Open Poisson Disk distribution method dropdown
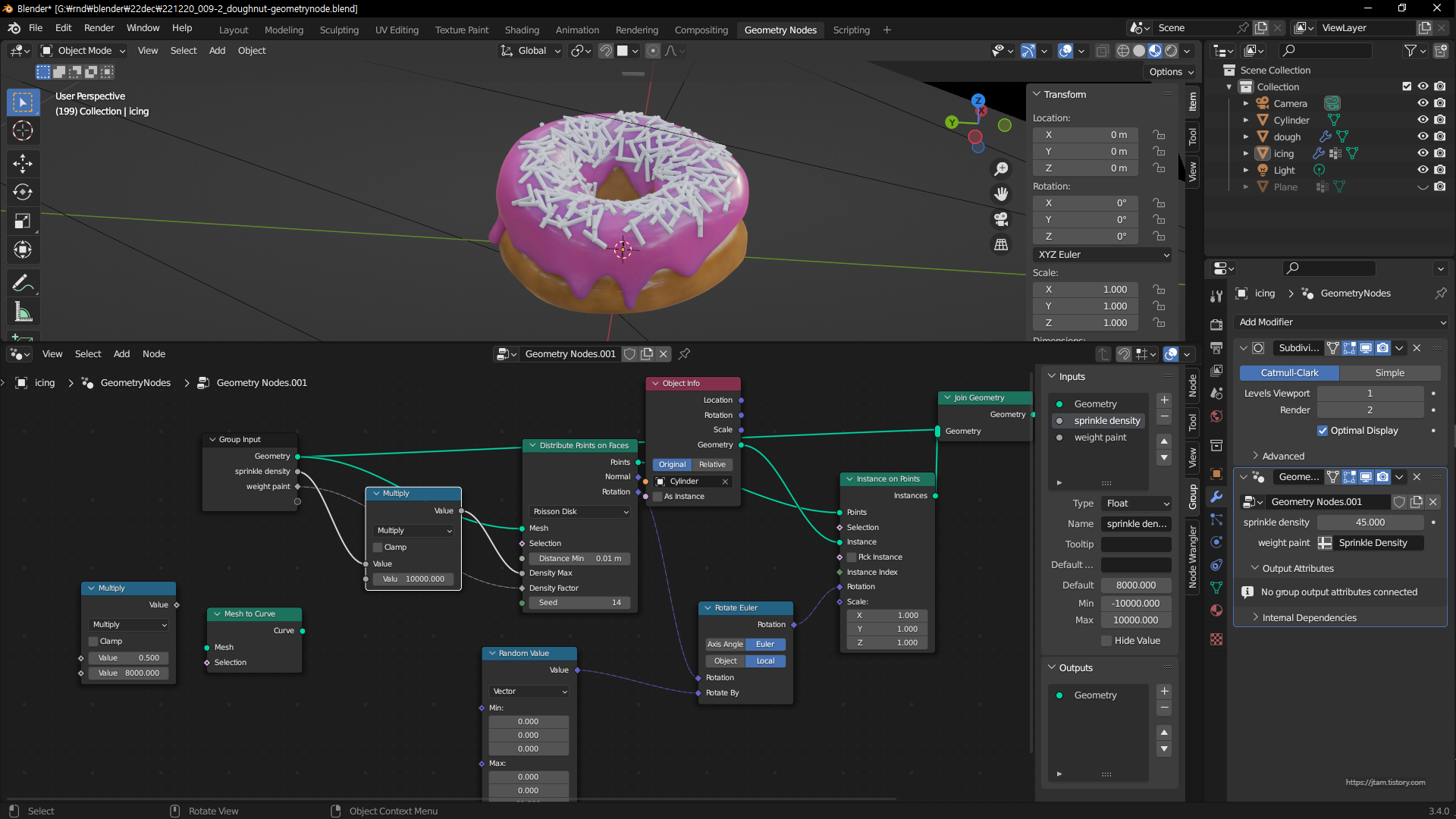Screen dimensions: 1456x819 tap(580, 511)
